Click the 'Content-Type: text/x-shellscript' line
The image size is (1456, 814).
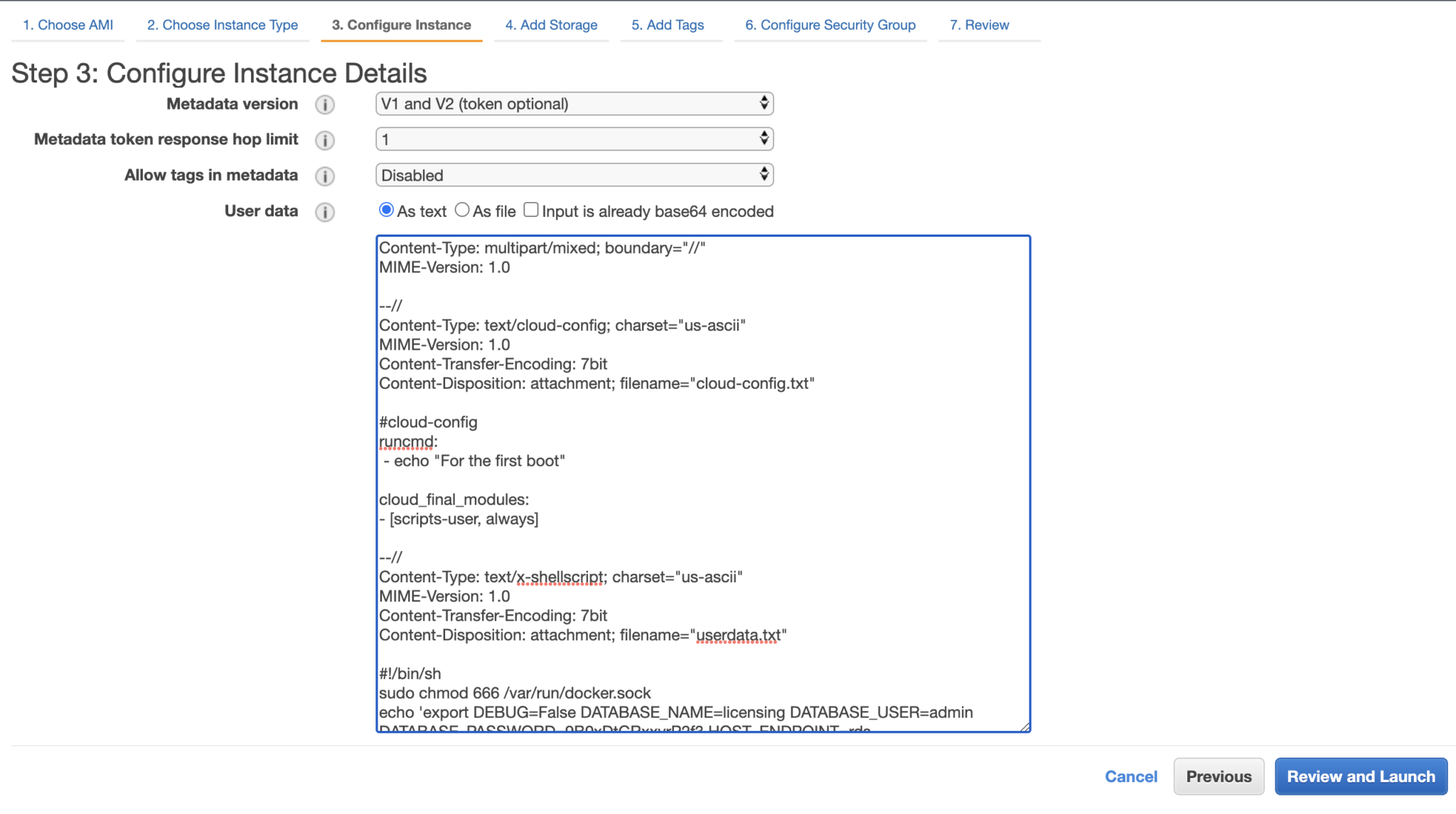click(560, 577)
